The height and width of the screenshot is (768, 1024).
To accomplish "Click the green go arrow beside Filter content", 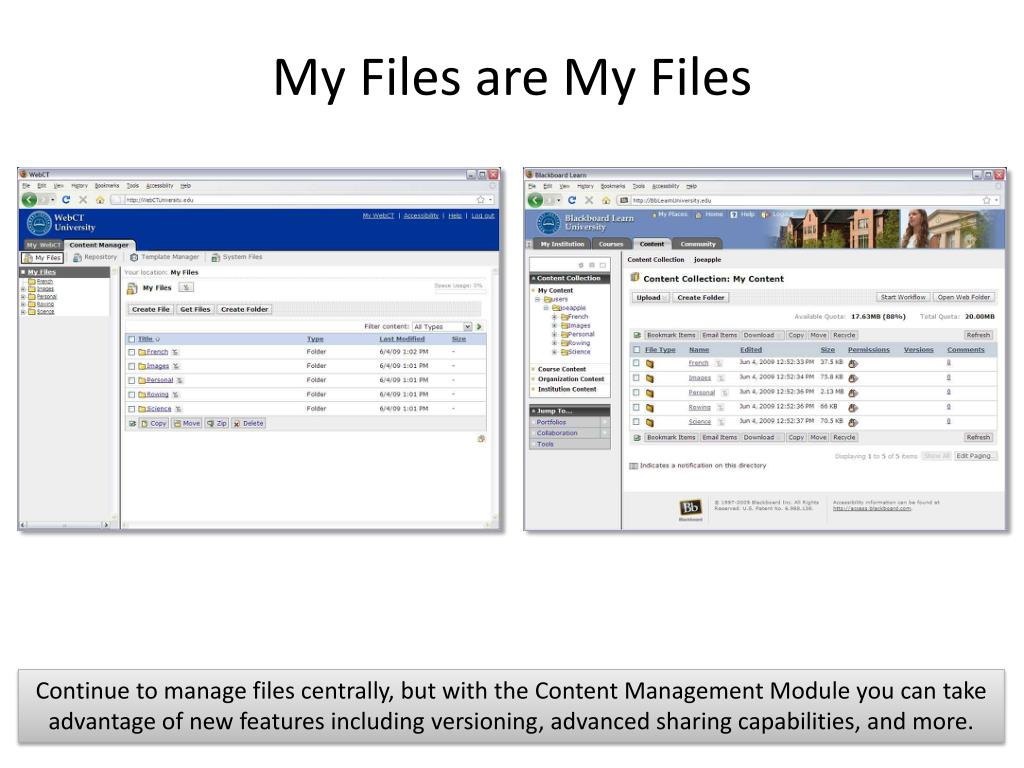I will tap(479, 327).
